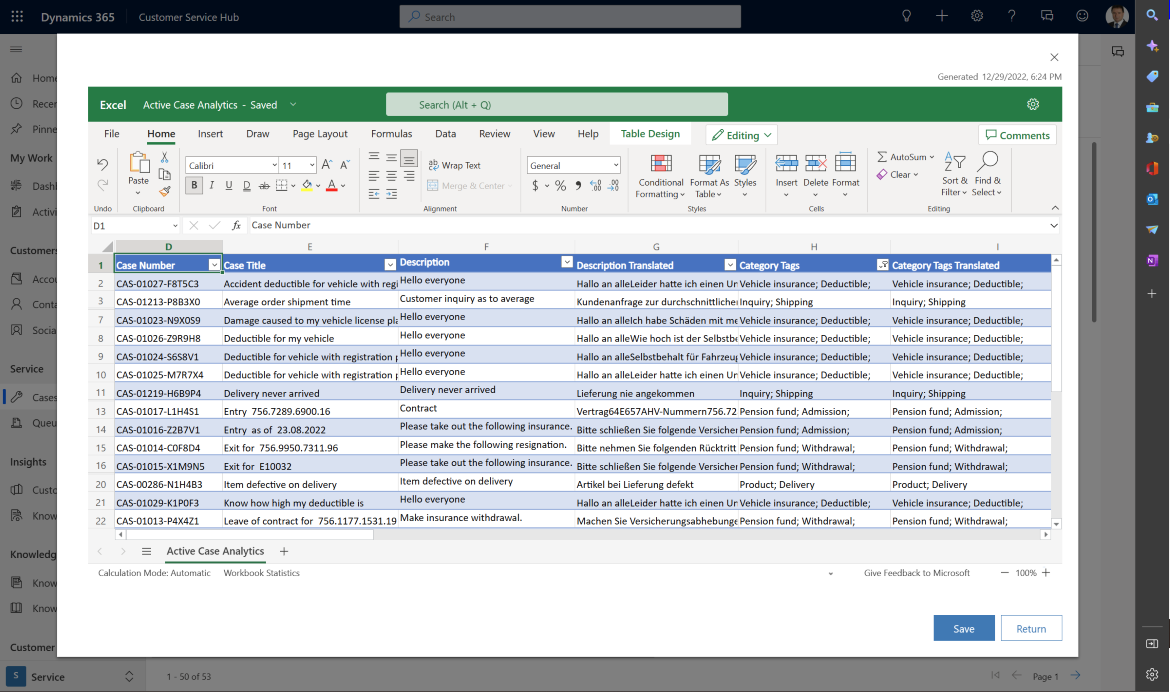Toggle Italic formatting
Screen dimensions: 1170x692
tap(212, 185)
